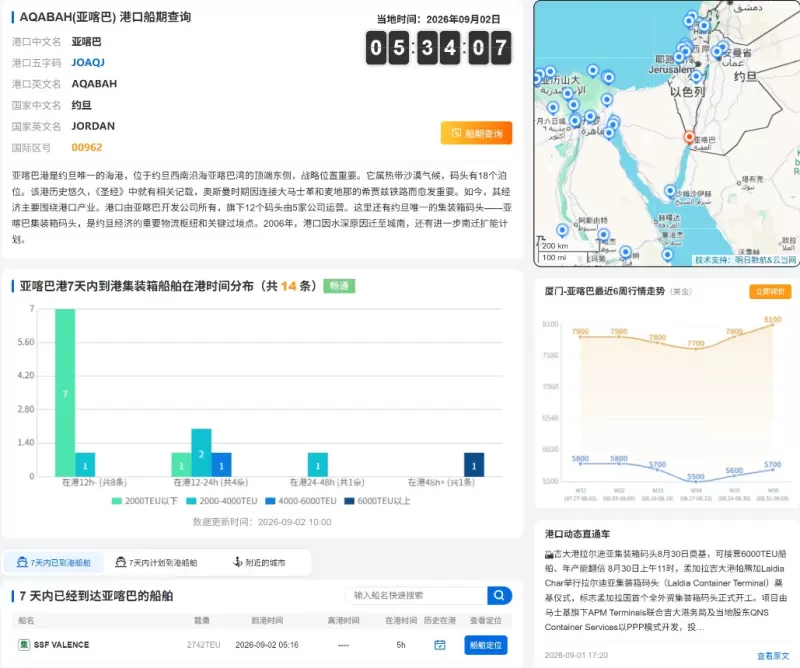The height and width of the screenshot is (668, 800).
Task: Click the ship name SSF VALENCE
Action: [x=61, y=645]
